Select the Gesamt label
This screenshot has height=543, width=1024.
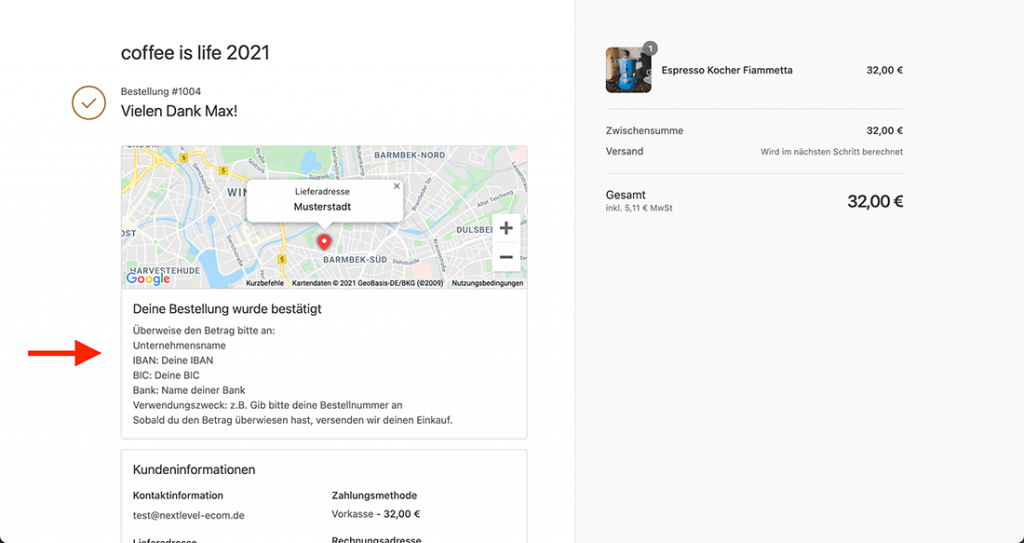[626, 195]
